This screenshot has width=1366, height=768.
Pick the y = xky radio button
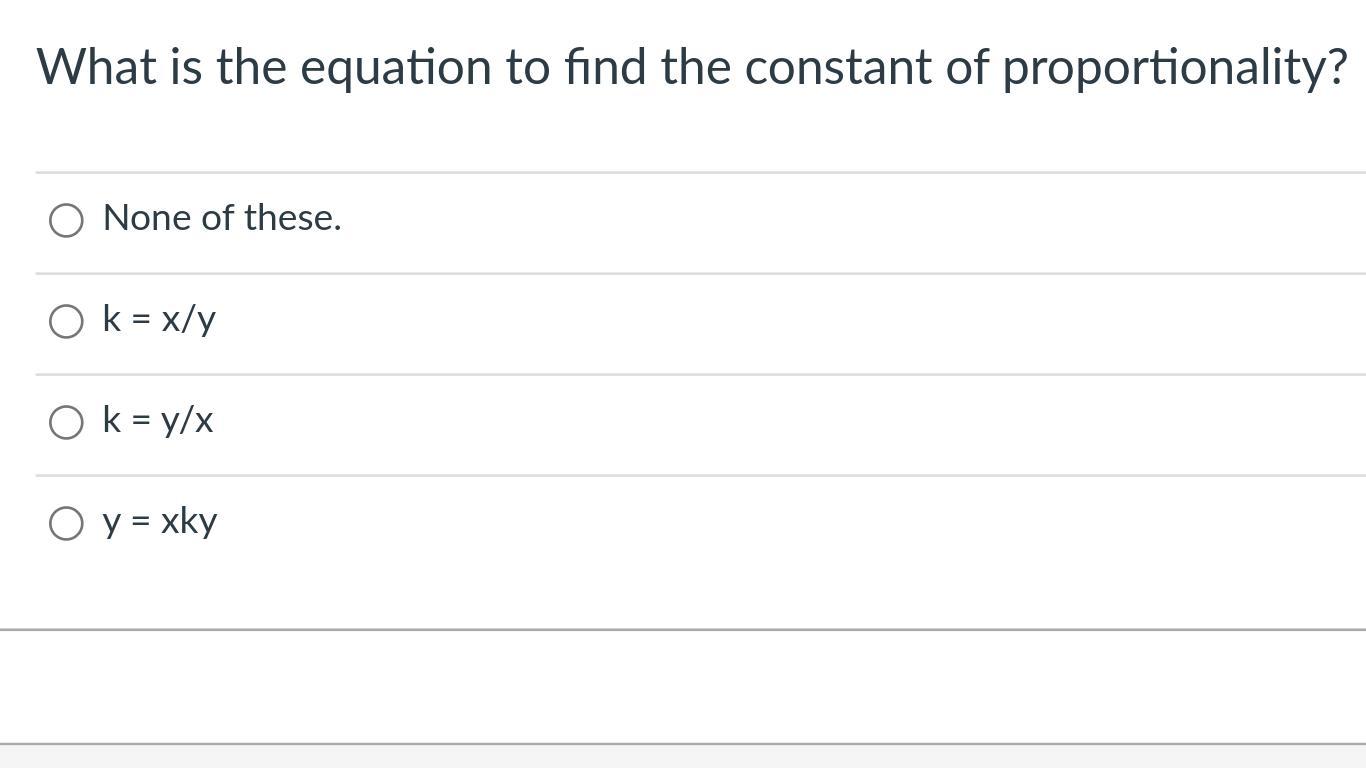(66, 523)
